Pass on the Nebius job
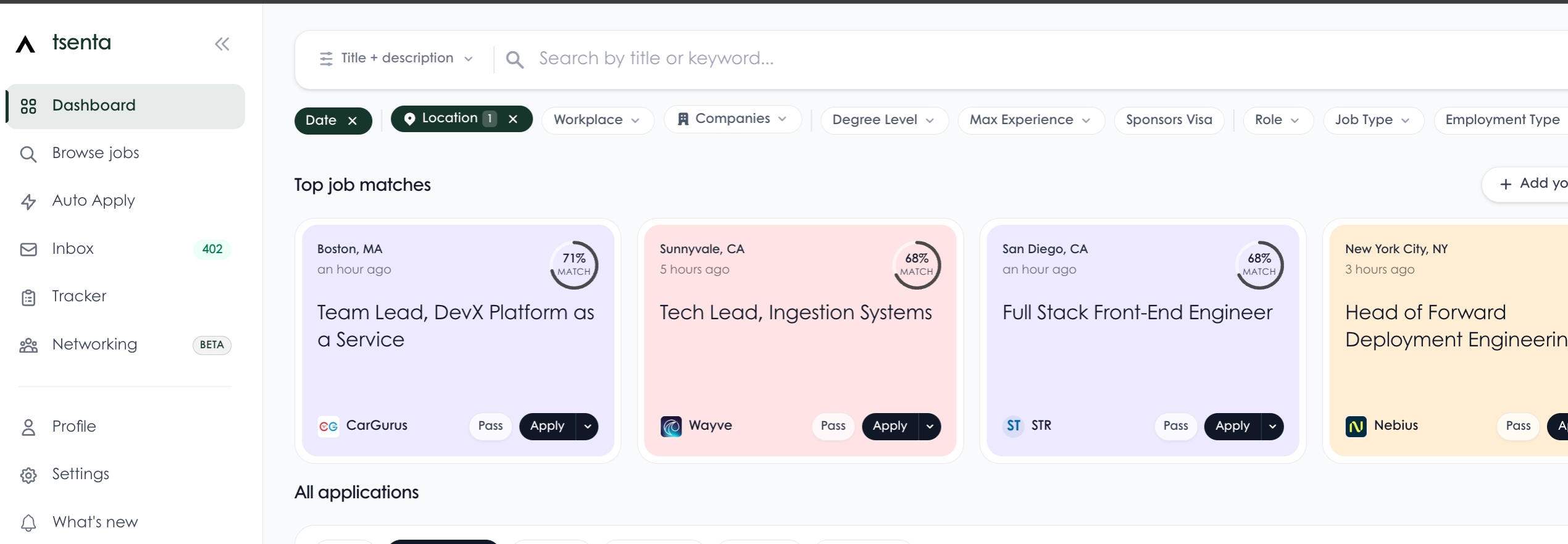The image size is (1568, 544). pyautogui.click(x=1519, y=426)
